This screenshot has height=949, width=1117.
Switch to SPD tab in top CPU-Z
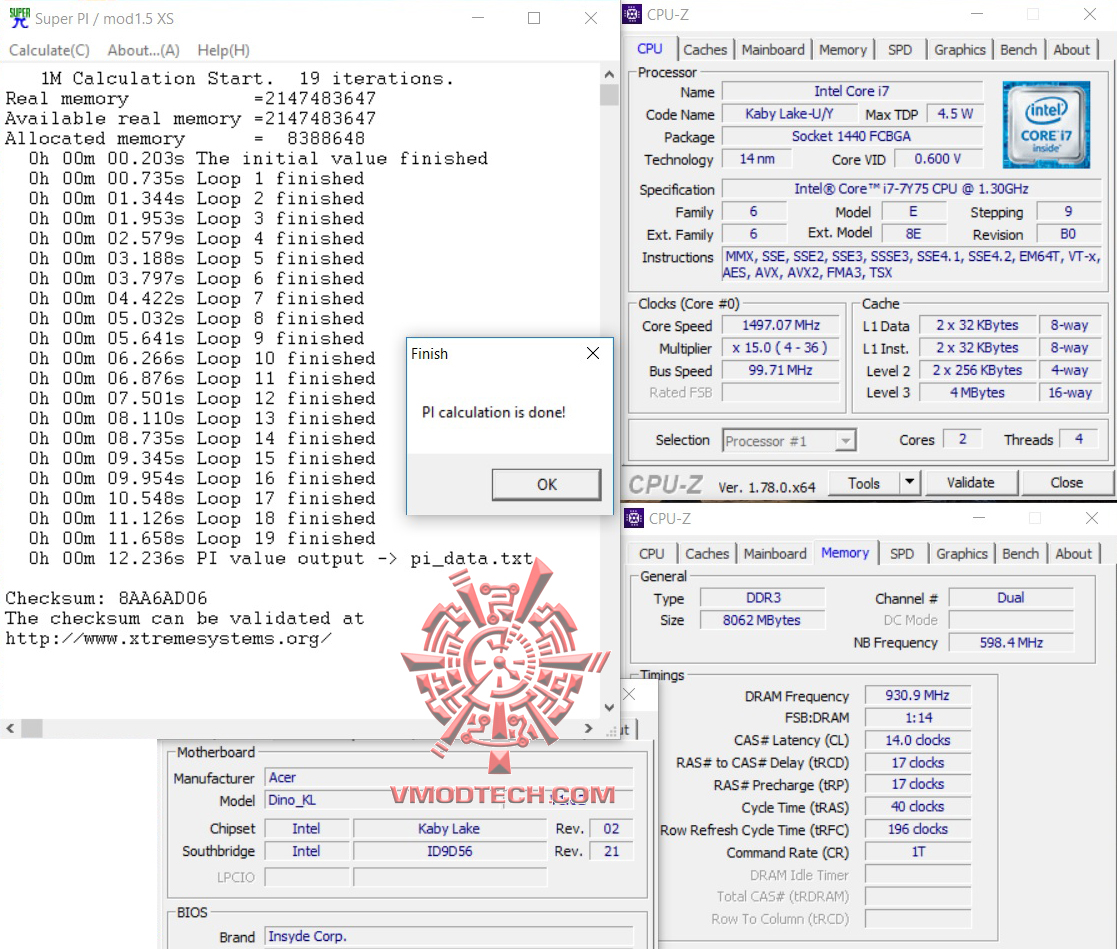(900, 50)
